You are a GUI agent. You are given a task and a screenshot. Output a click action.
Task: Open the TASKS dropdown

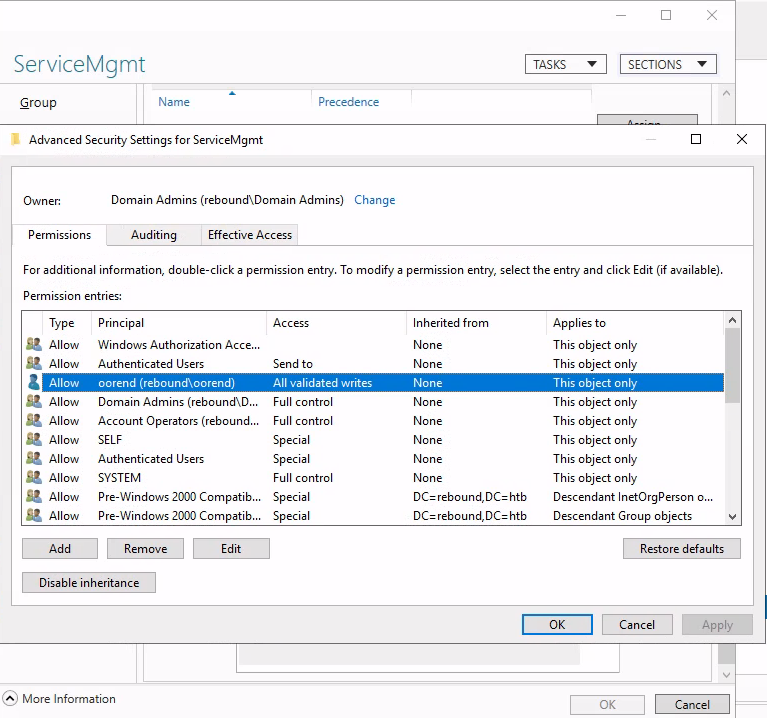point(565,64)
